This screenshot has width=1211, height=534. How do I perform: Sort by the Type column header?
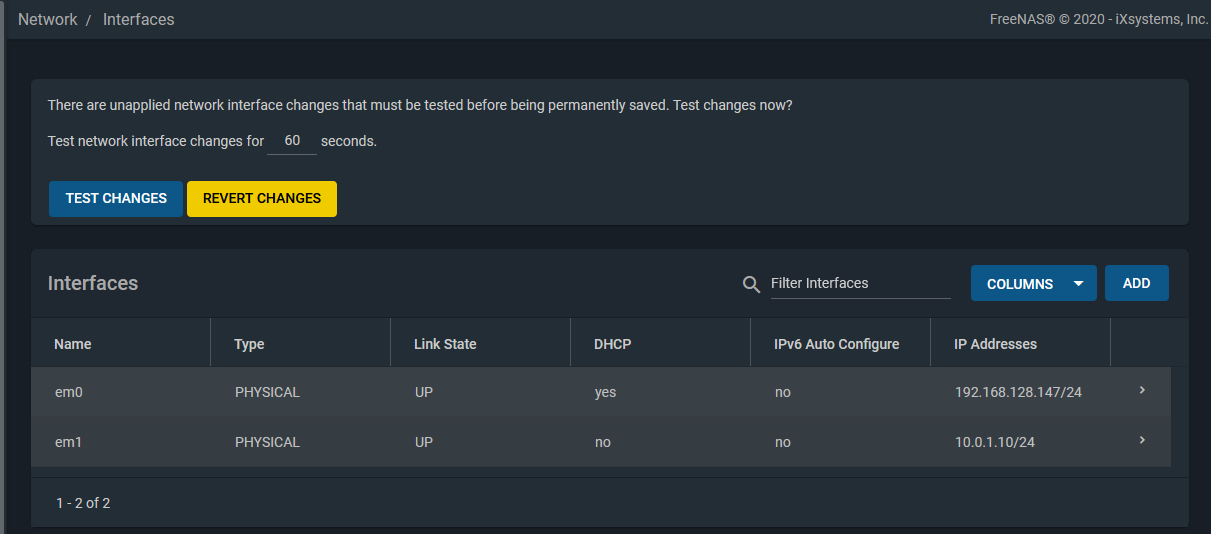(249, 344)
